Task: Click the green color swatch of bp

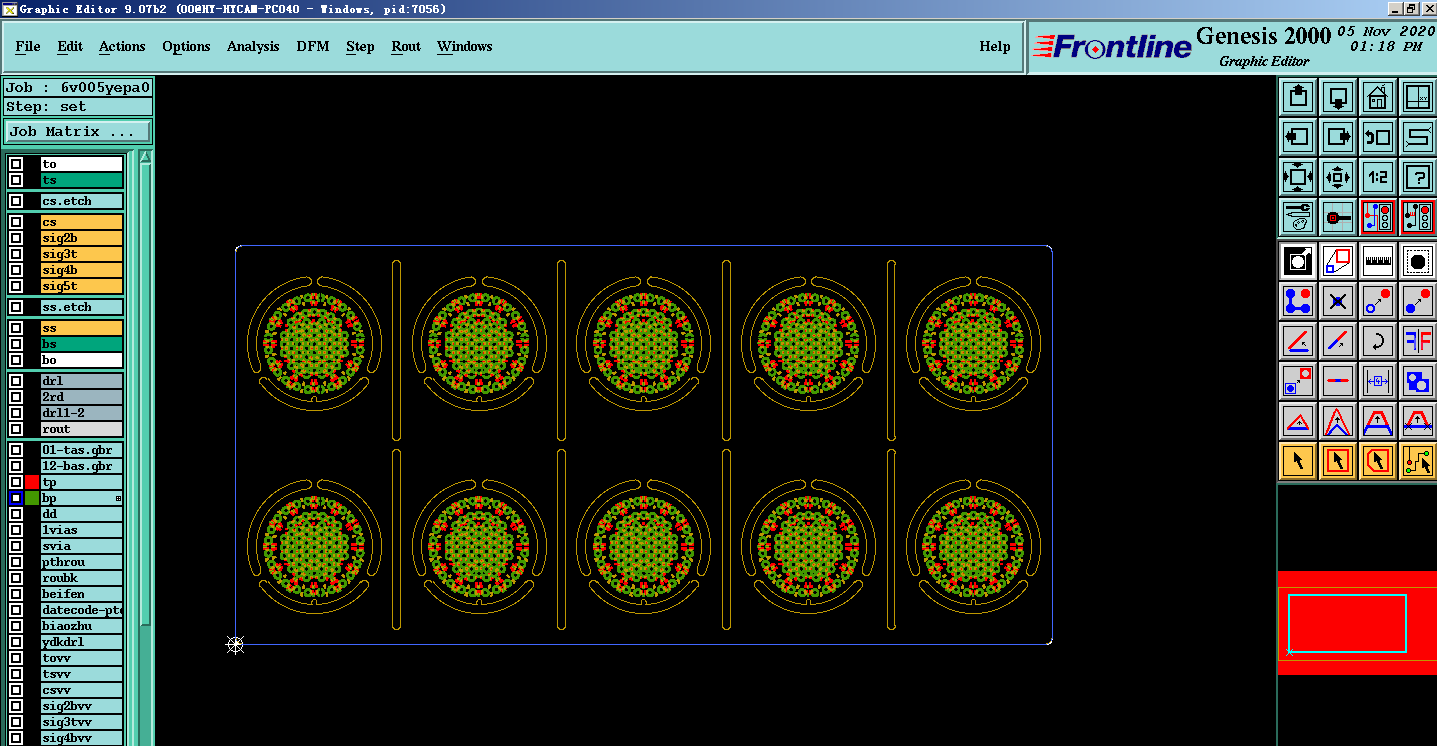Action: (32, 498)
